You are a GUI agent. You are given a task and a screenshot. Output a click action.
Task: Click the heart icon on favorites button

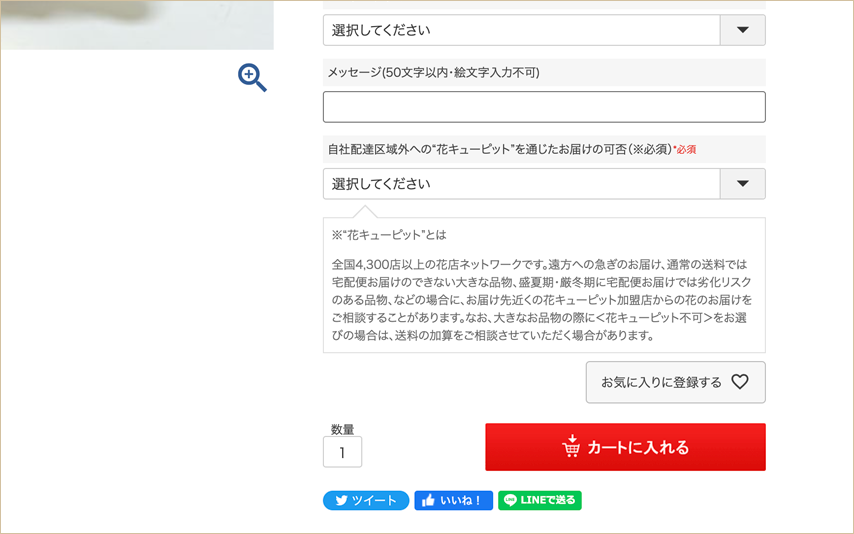[740, 382]
